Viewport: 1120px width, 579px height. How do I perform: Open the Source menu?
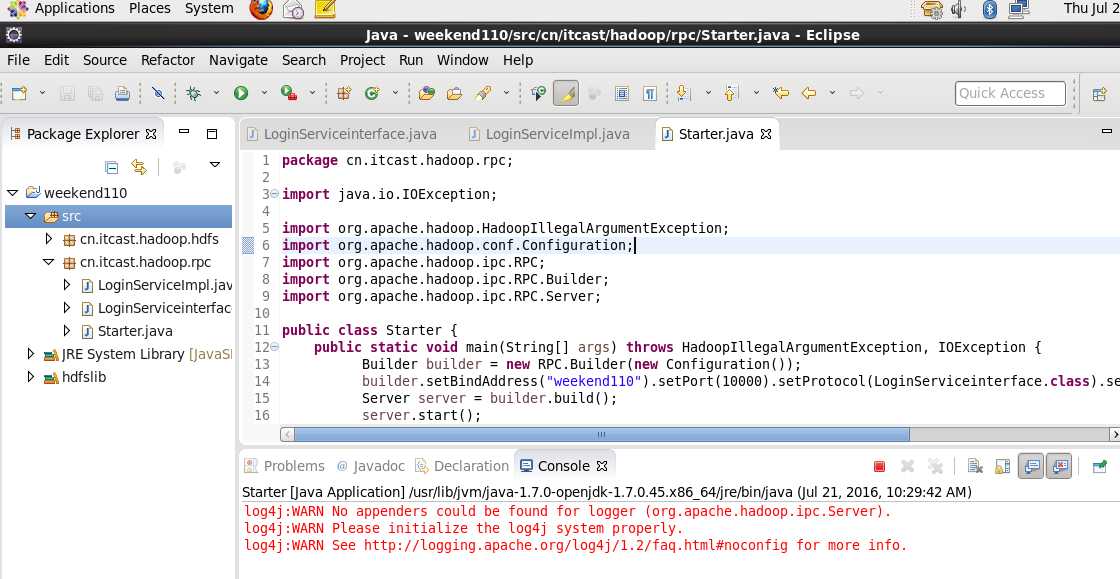click(x=104, y=60)
